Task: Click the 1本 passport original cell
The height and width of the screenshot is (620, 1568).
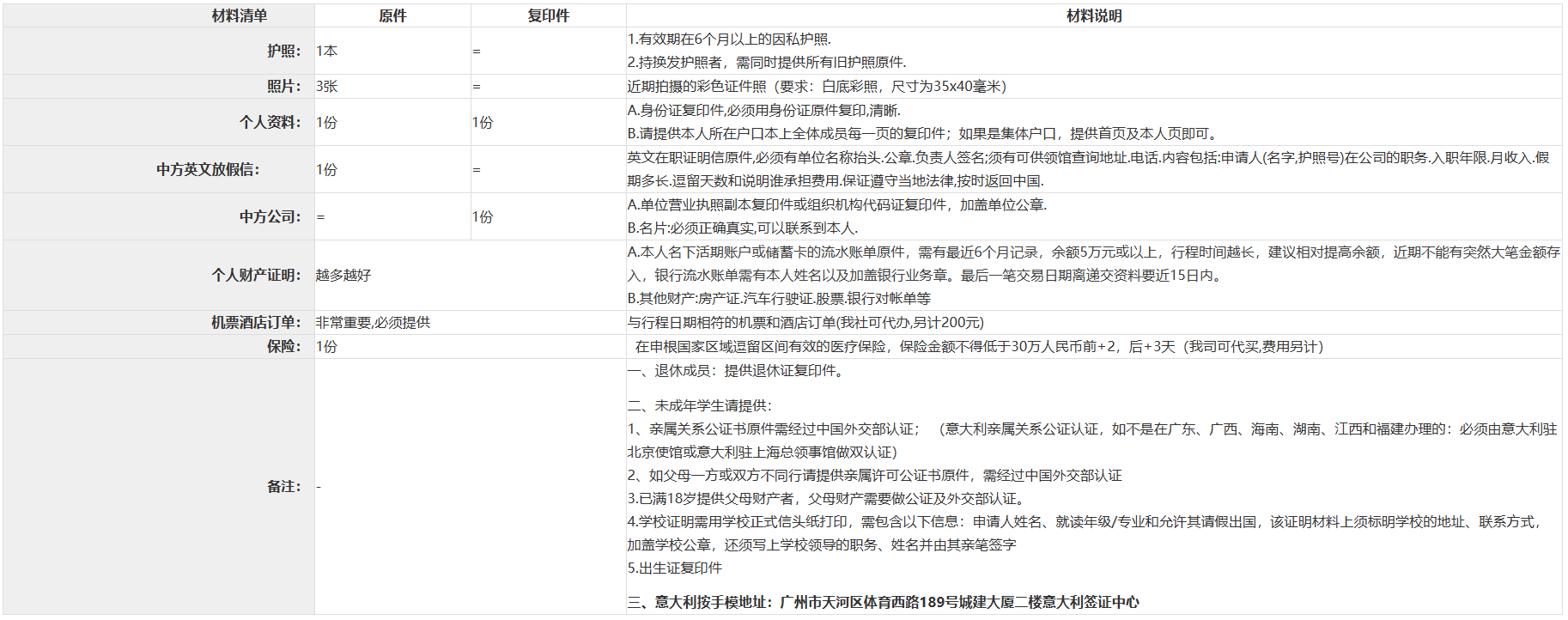Action: click(327, 51)
